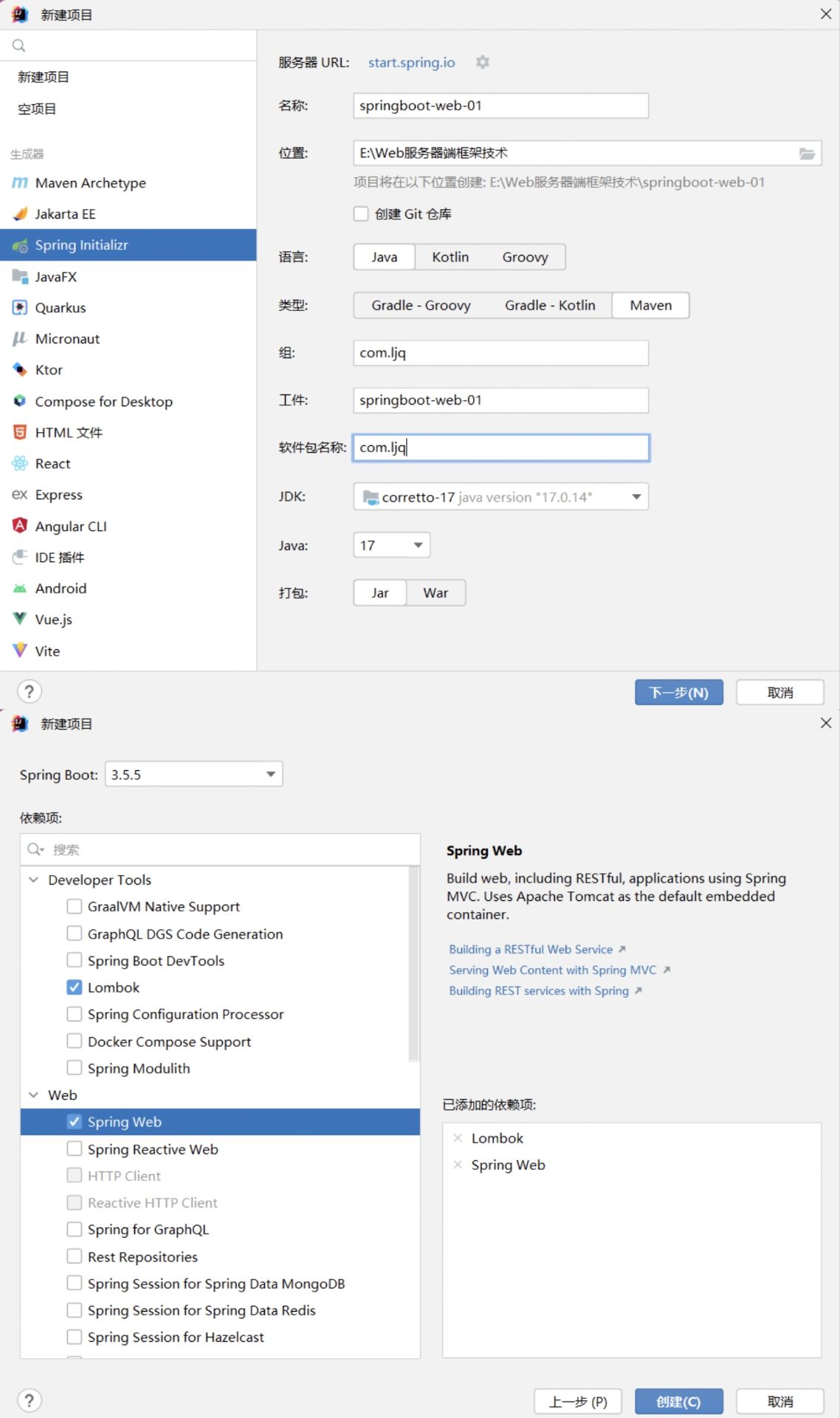The width and height of the screenshot is (840, 1418).
Task: Check Spring Modulith dependency
Action: click(74, 1068)
